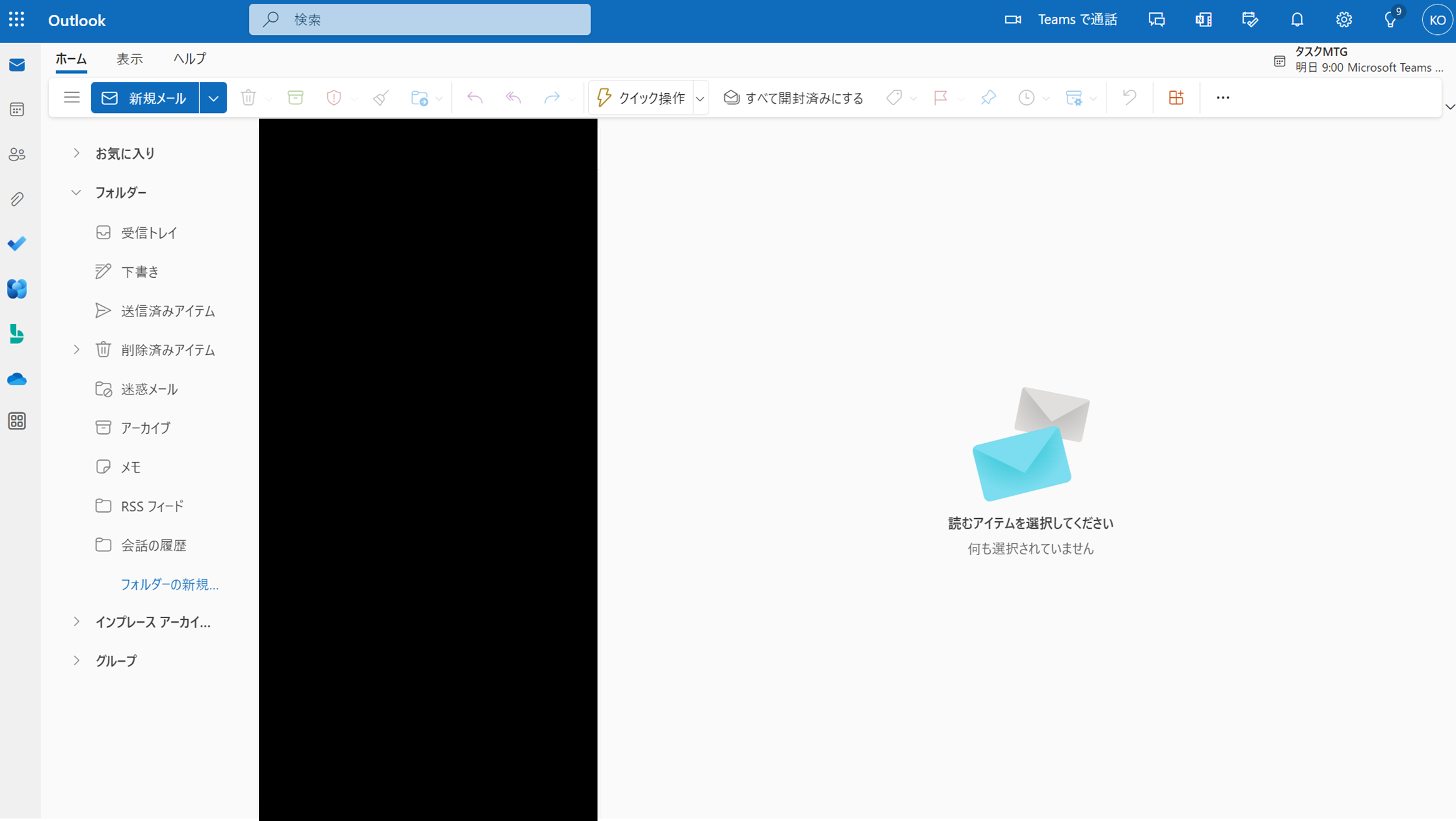Click Teams で通話 button
1456x821 pixels.
(1060, 20)
